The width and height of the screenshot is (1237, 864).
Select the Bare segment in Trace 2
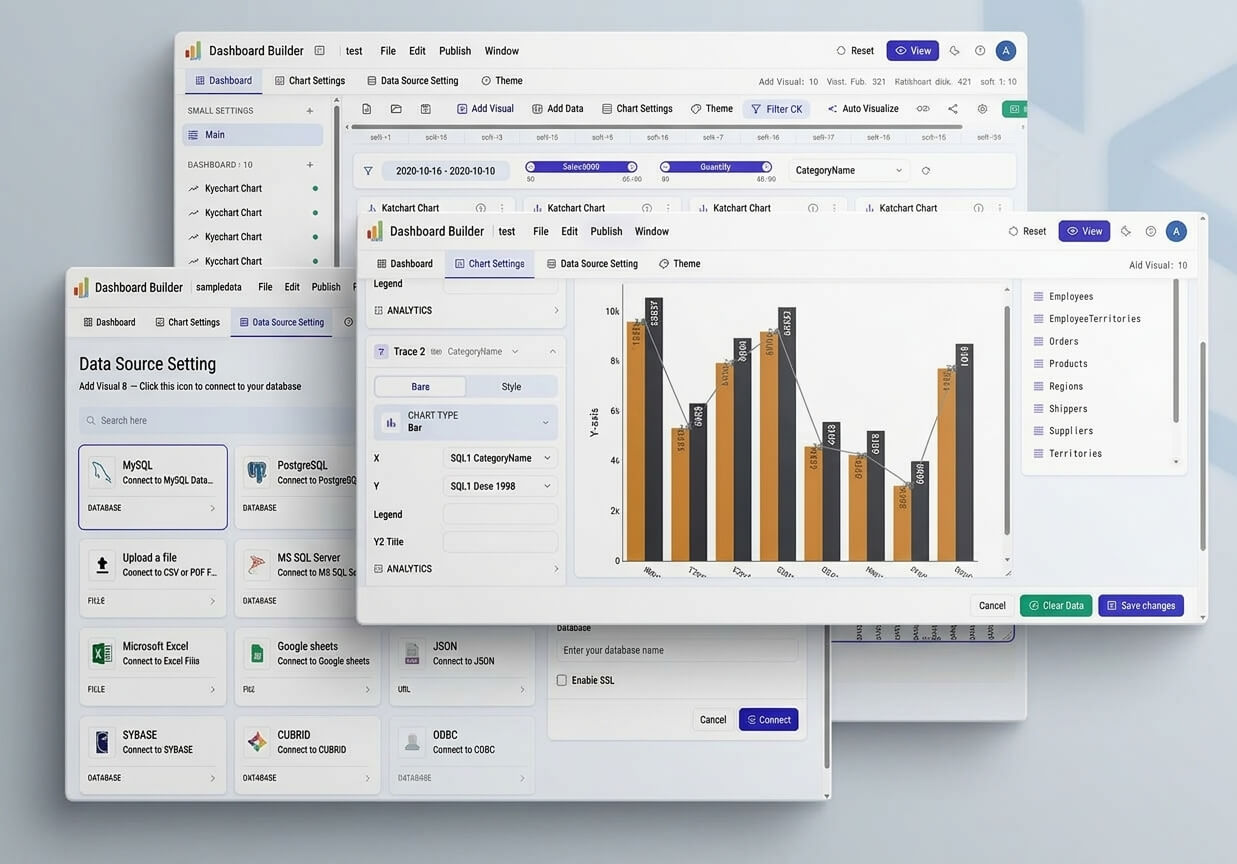pyautogui.click(x=420, y=387)
